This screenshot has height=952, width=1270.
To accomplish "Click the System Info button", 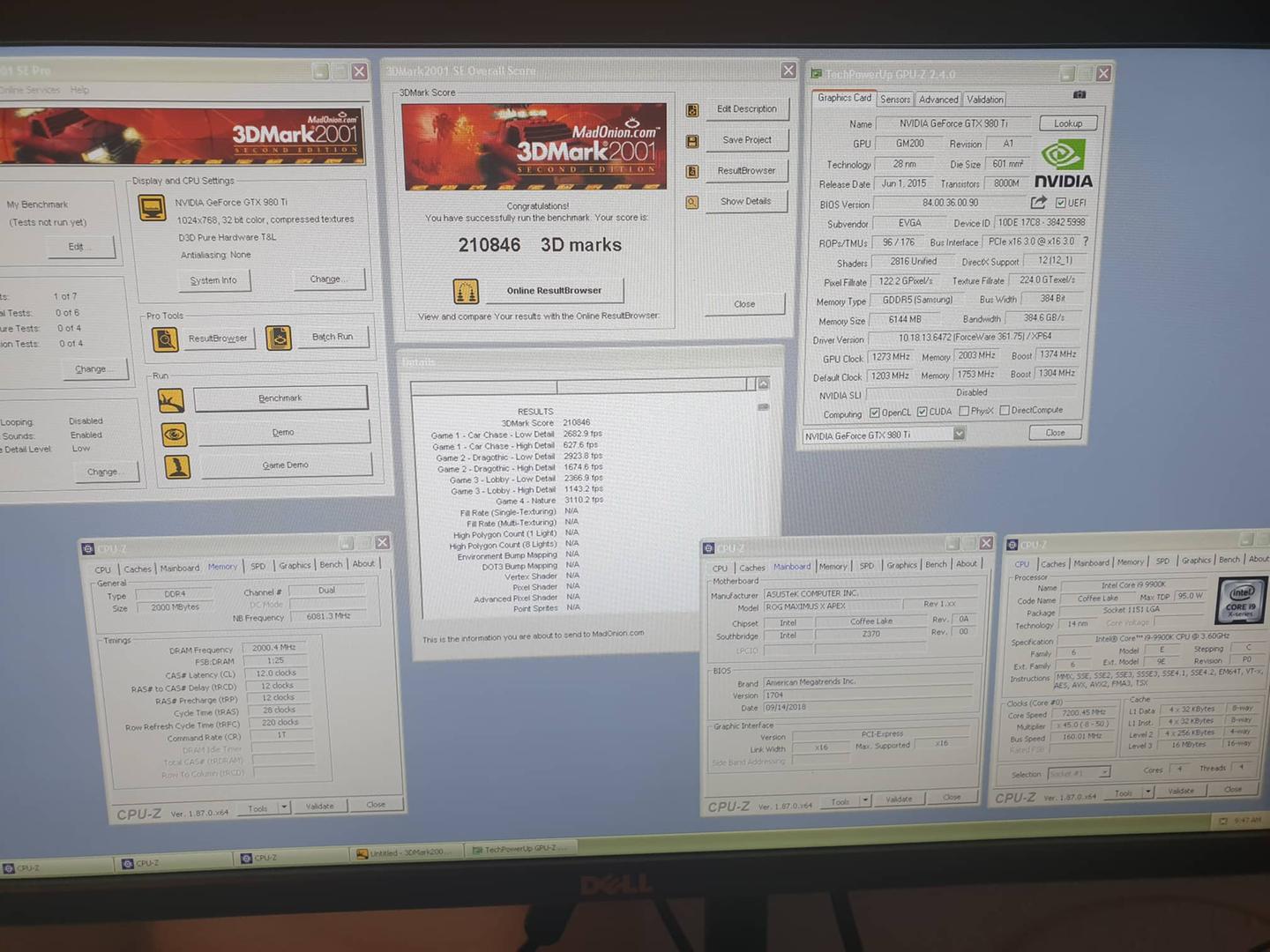I will 213,280.
